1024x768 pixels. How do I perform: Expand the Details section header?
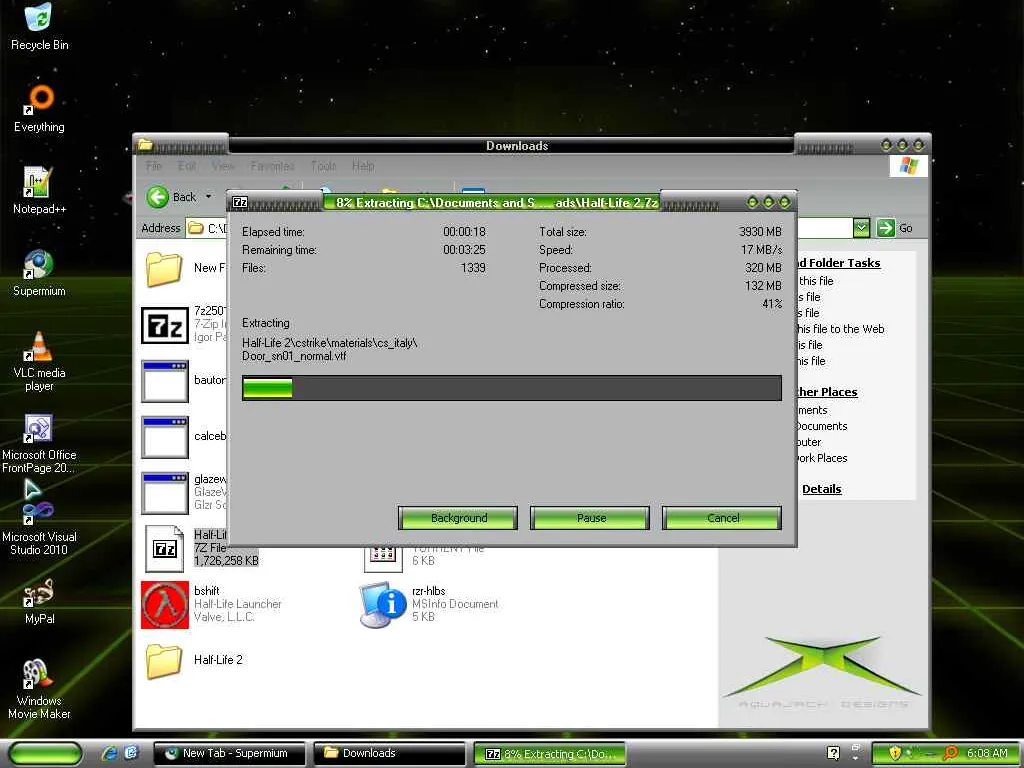[x=822, y=489]
